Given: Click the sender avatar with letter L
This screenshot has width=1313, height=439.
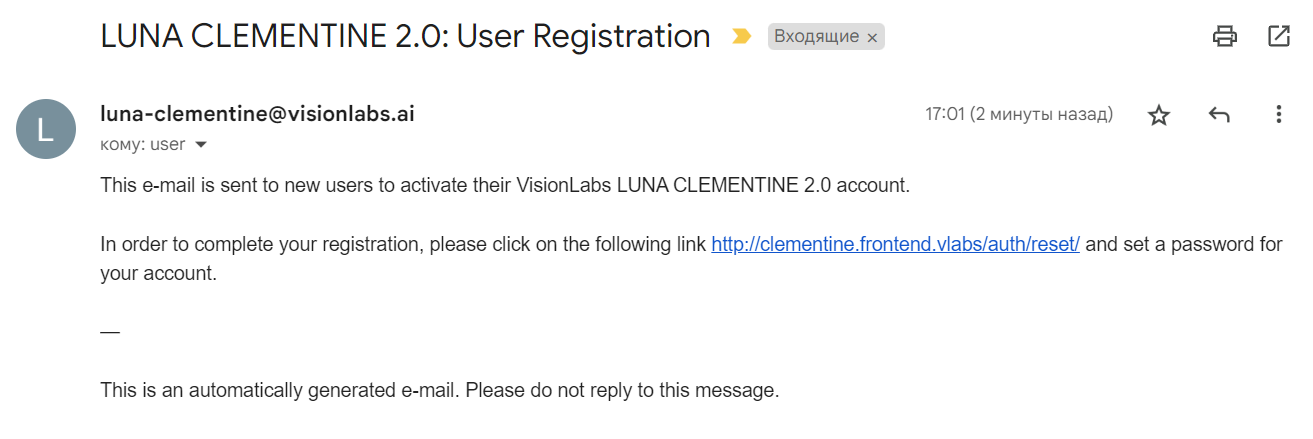Looking at the screenshot, I should click(x=46, y=129).
